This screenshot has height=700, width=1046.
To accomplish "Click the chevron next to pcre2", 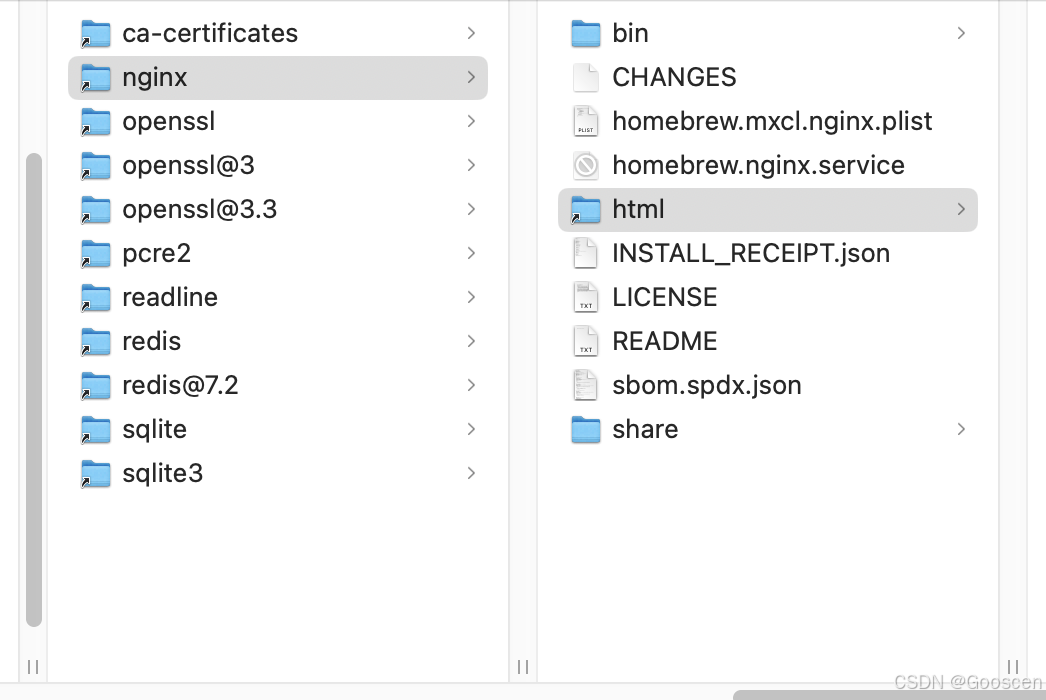I will pos(471,253).
